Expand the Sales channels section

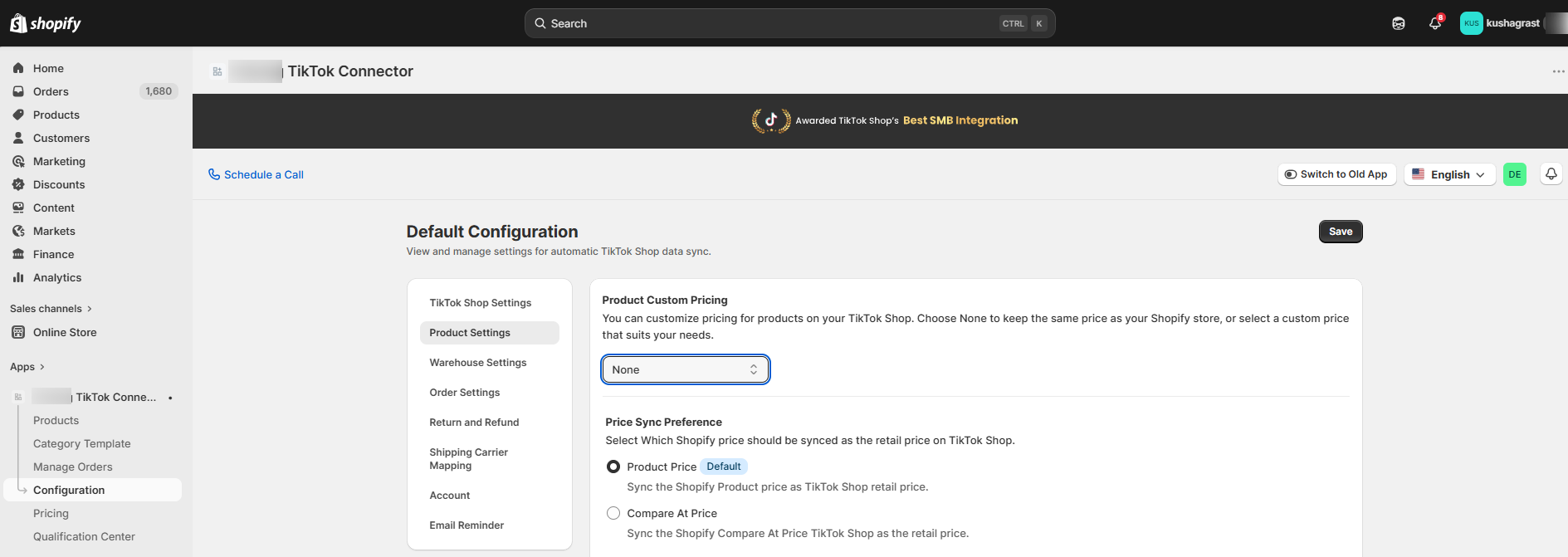(51, 309)
